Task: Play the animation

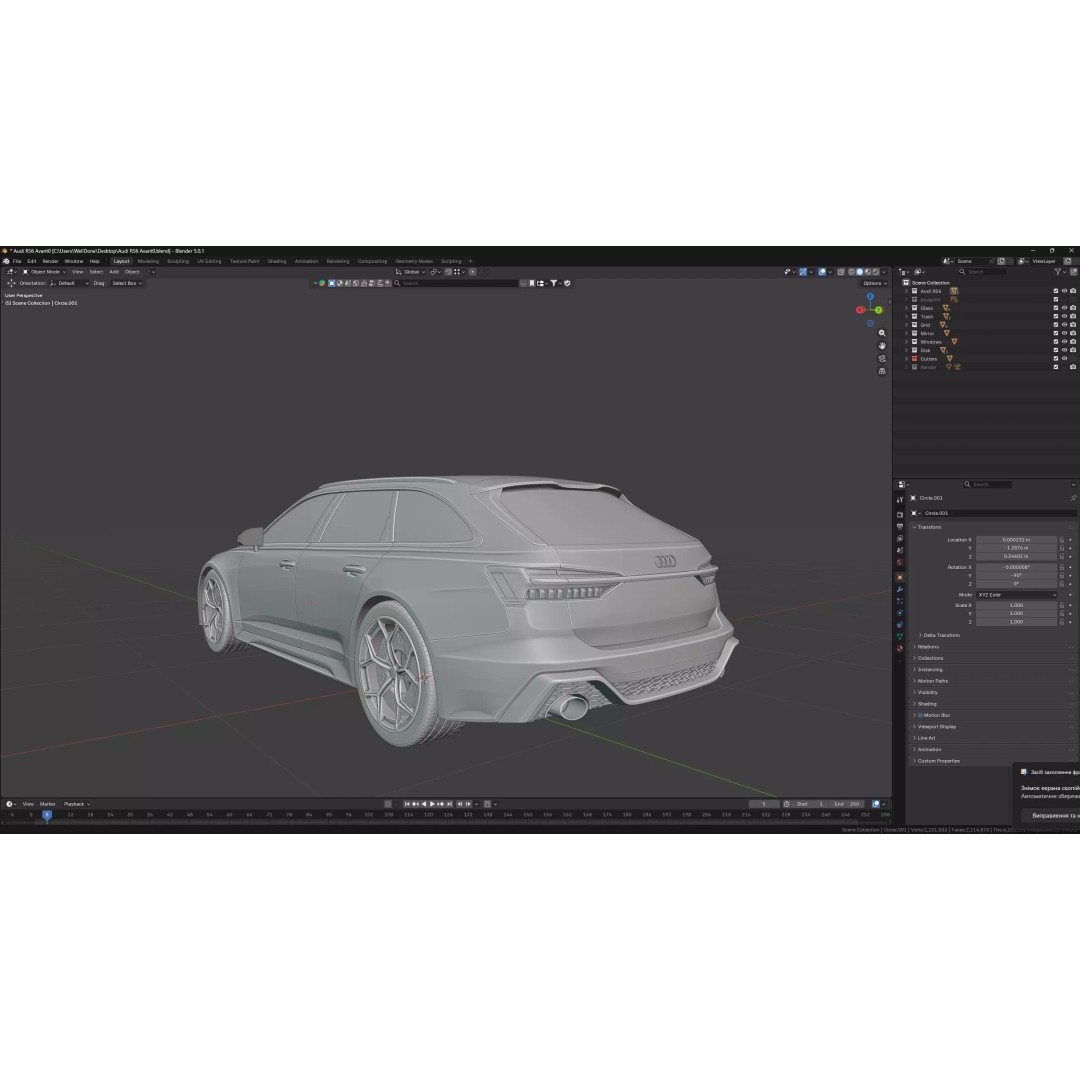Action: tap(433, 804)
